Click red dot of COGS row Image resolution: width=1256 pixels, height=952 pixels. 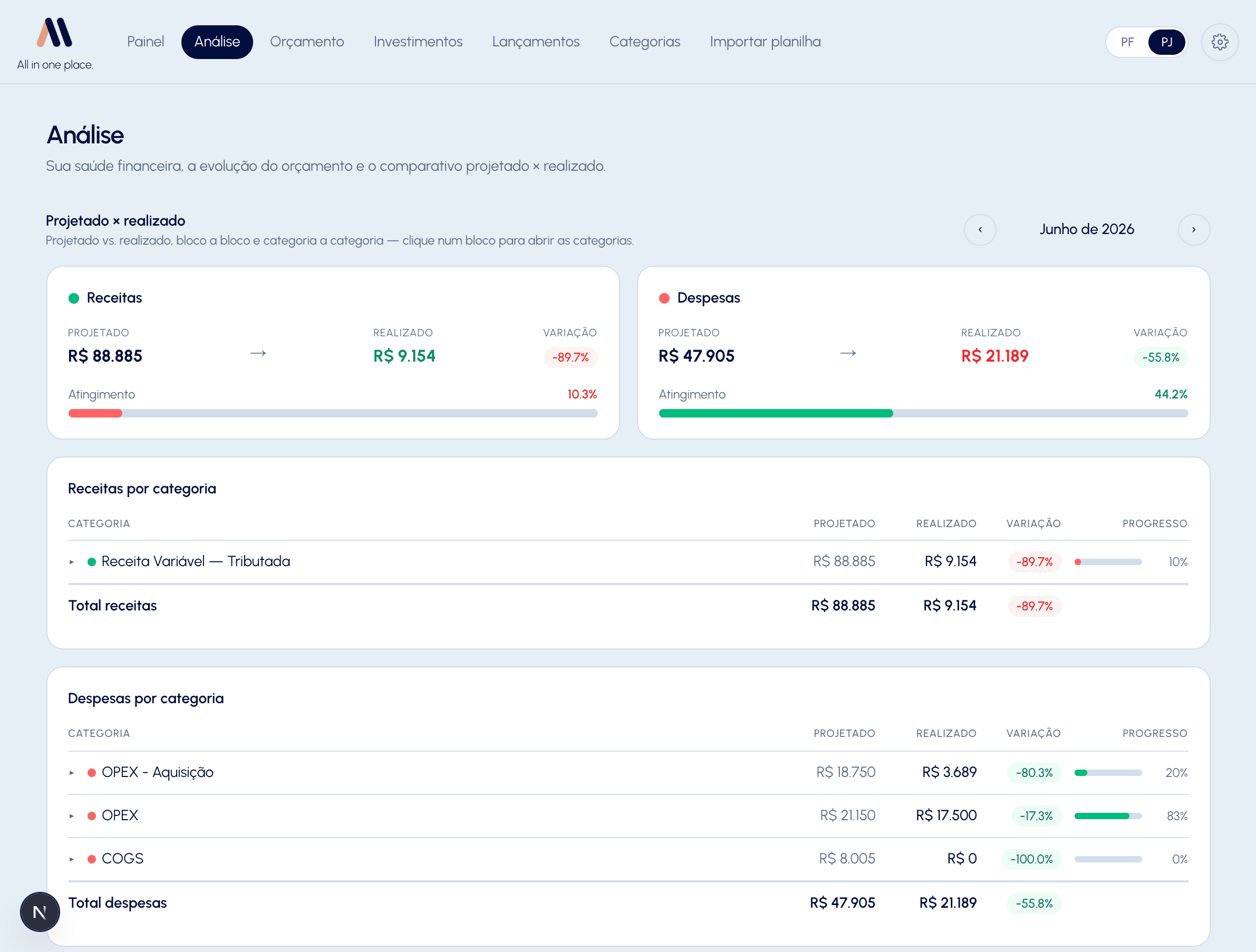[91, 858]
